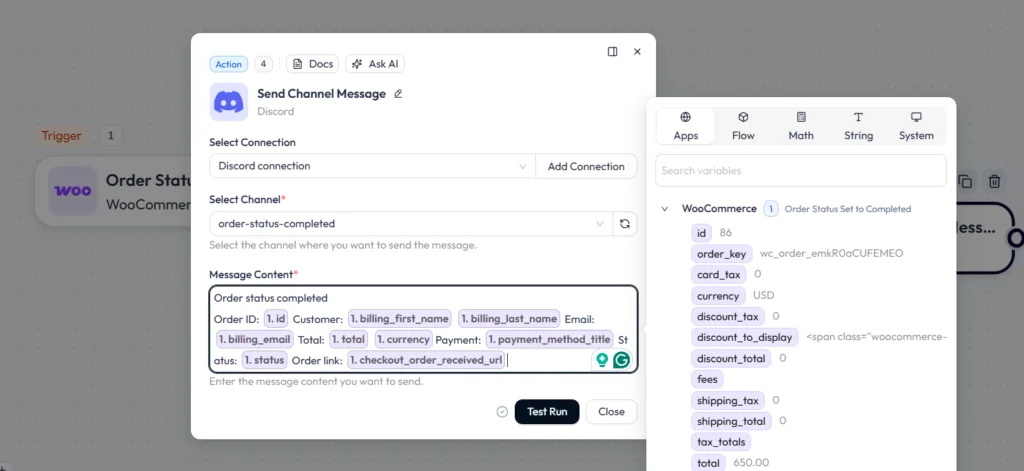Click the Grammarly icon in message box
The width and height of the screenshot is (1024, 471).
tap(622, 359)
